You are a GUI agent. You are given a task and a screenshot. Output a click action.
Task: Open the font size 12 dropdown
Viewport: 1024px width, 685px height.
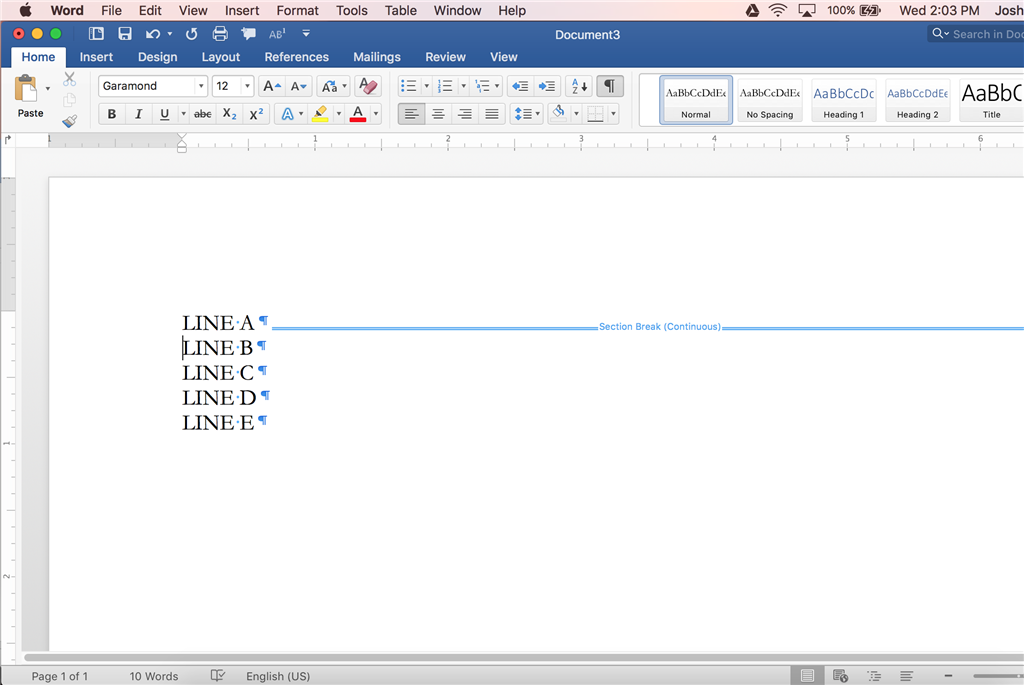pos(247,86)
